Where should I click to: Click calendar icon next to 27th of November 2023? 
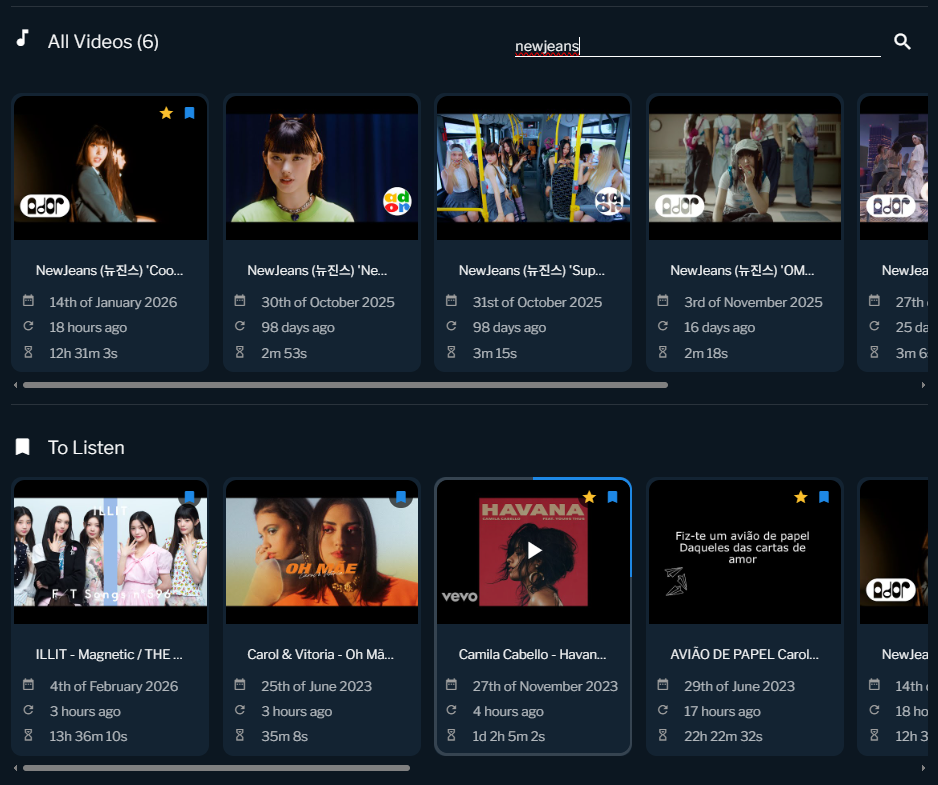(x=452, y=684)
